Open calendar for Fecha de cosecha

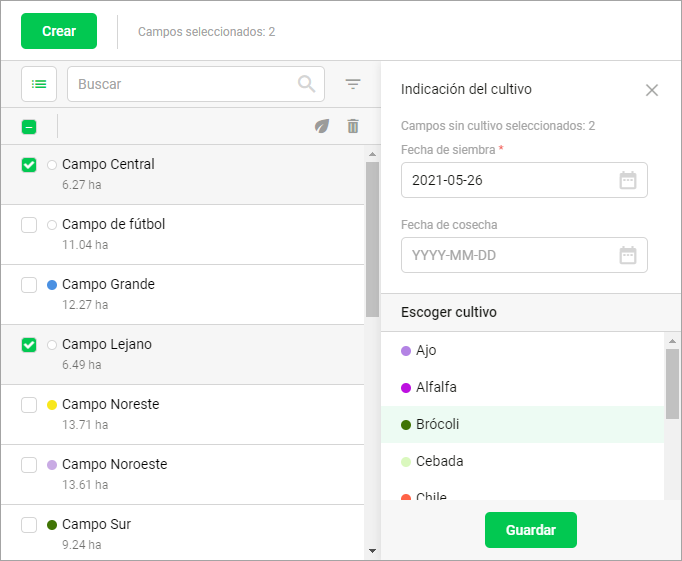tap(628, 255)
